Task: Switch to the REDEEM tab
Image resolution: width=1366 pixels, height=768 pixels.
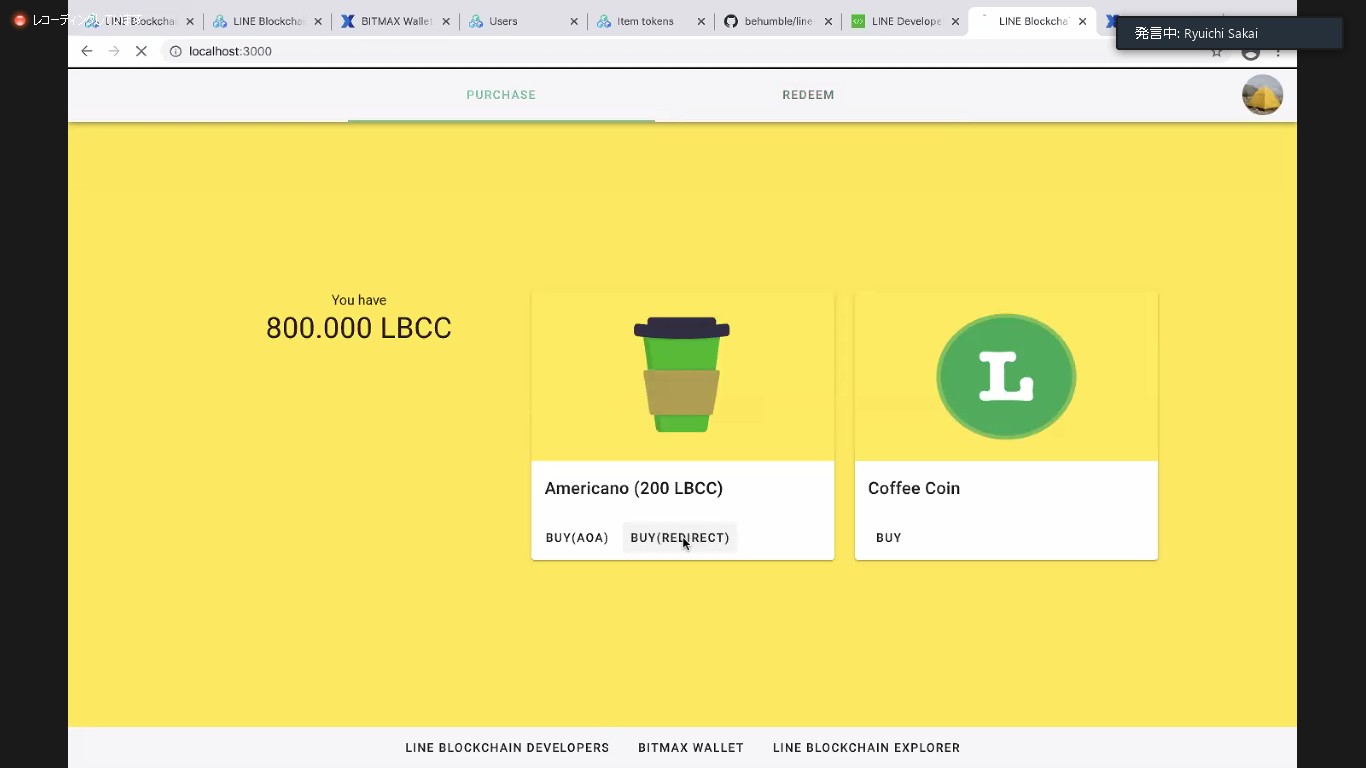Action: 808,94
